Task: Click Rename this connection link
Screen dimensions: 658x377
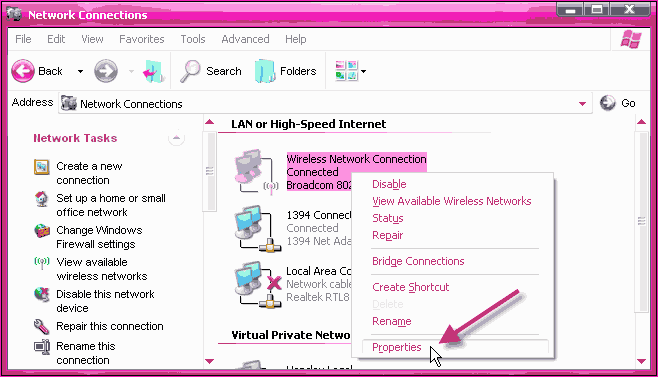Action: coord(86,353)
